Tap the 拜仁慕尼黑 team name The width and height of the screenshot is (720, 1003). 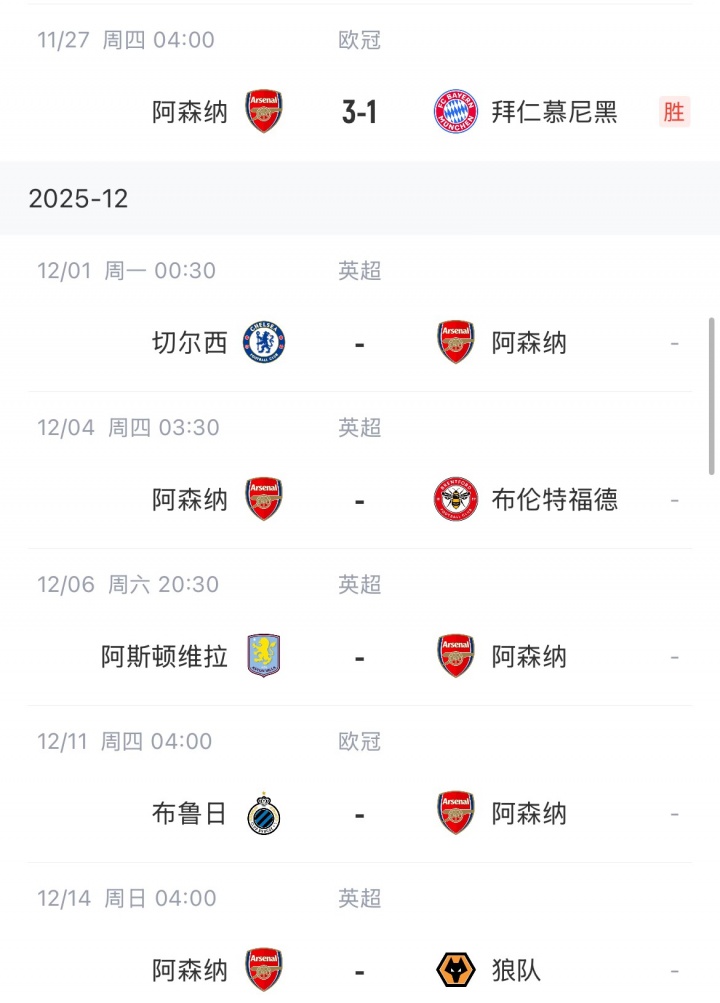554,113
